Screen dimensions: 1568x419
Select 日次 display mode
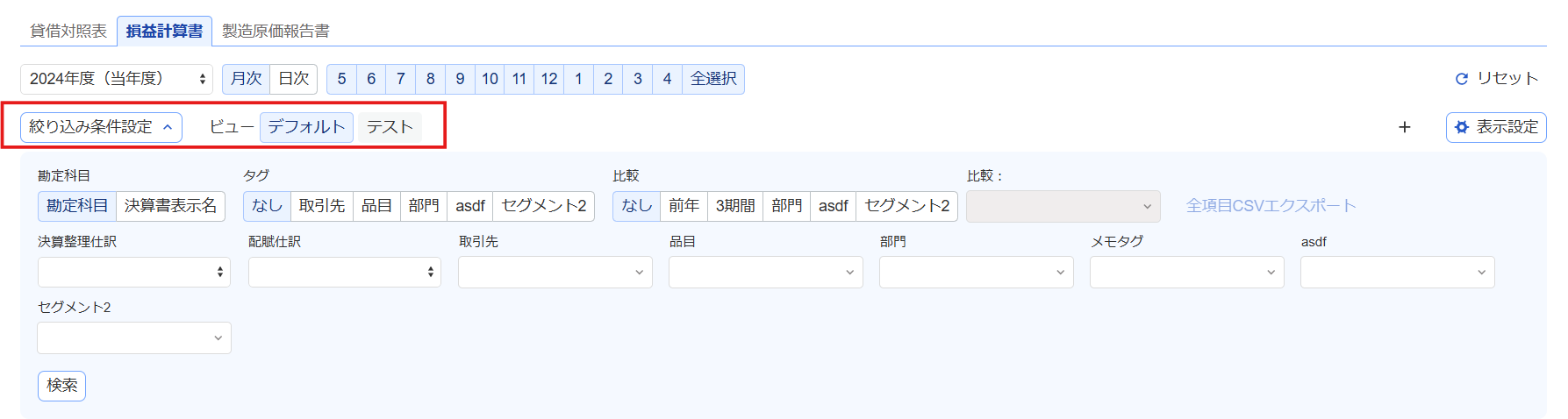tap(294, 79)
